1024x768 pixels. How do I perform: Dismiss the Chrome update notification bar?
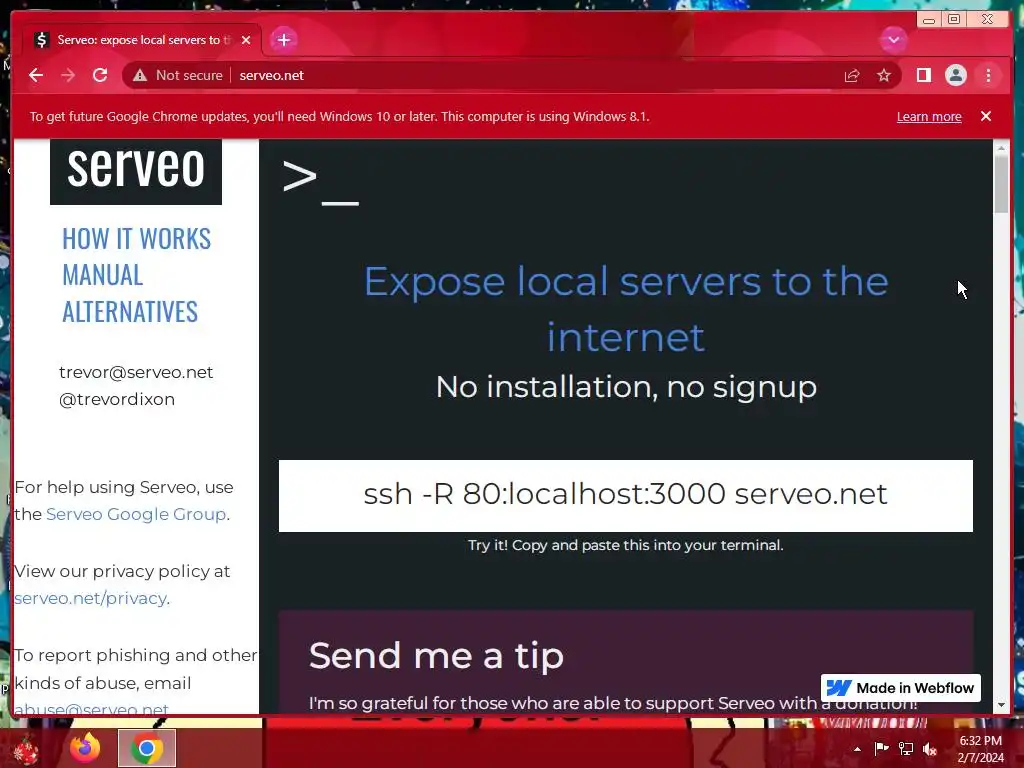986,116
